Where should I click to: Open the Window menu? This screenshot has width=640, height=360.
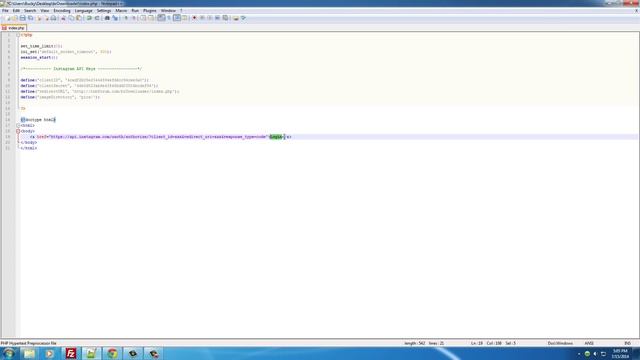[x=168, y=11]
